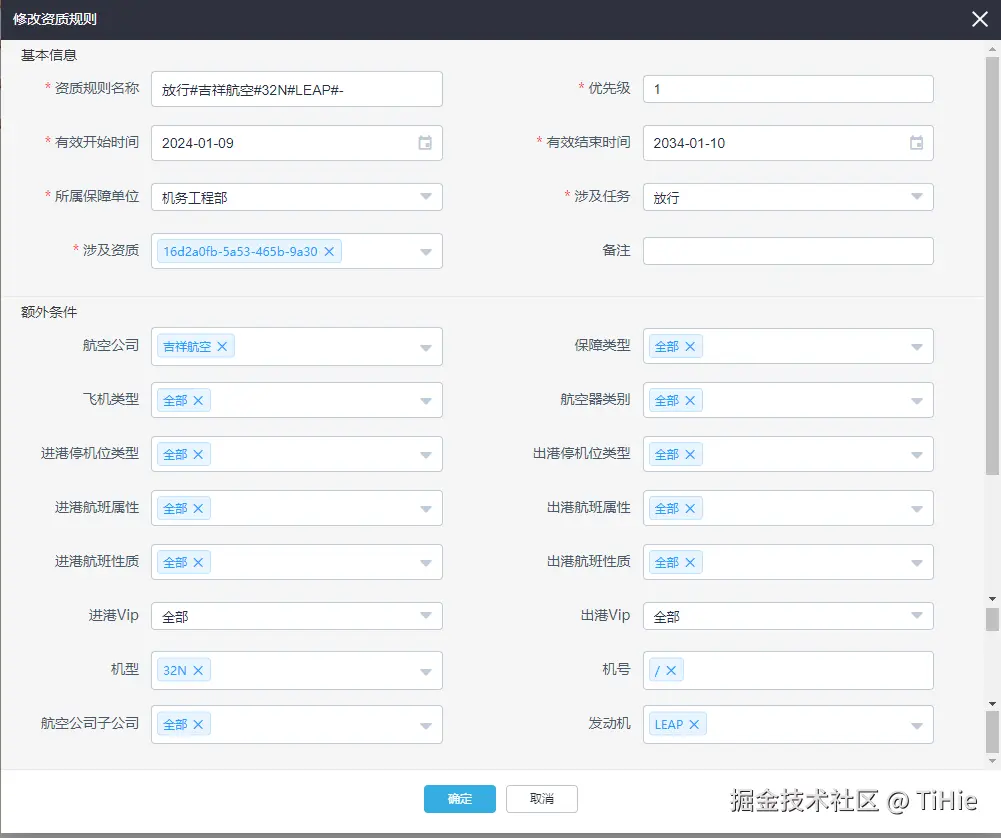Remove 全部 tag in 出港航班性质
Image resolution: width=1001 pixels, height=838 pixels.
[690, 562]
